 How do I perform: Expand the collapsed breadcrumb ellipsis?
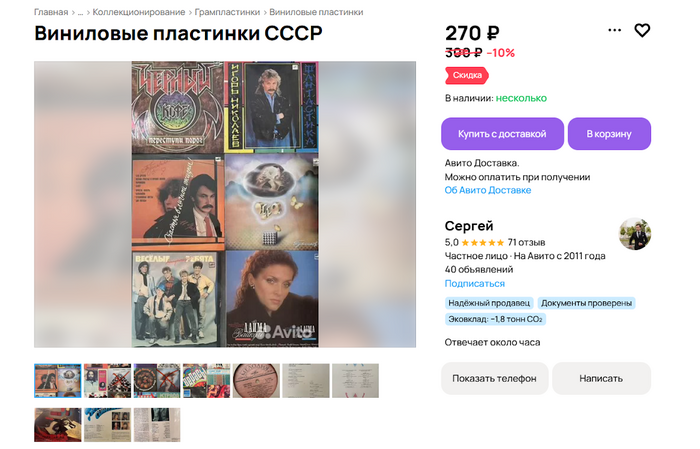[80, 12]
